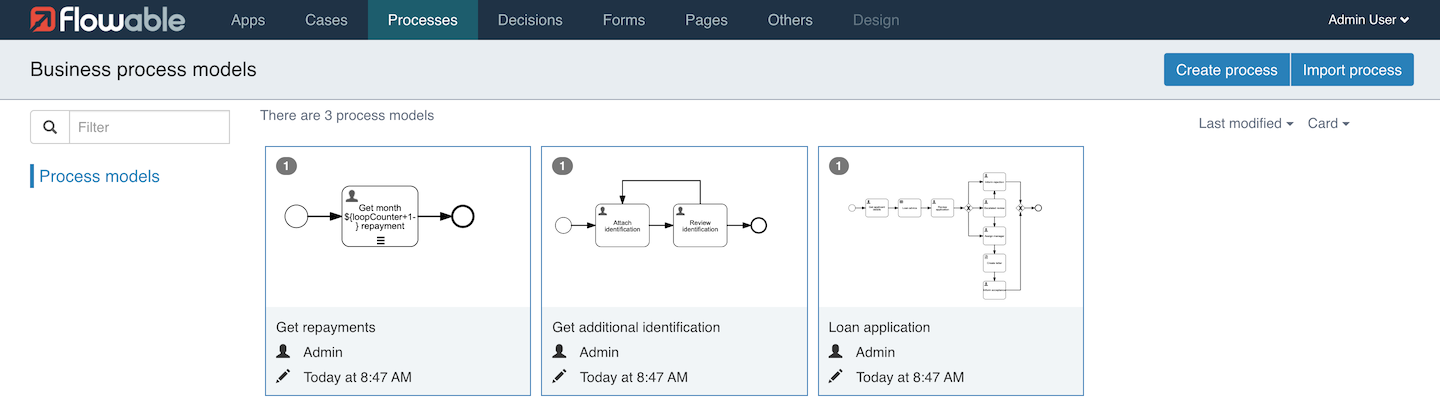Screen dimensions: 1440x410
Task: Open the Card view dropdown
Action: pyautogui.click(x=1328, y=123)
